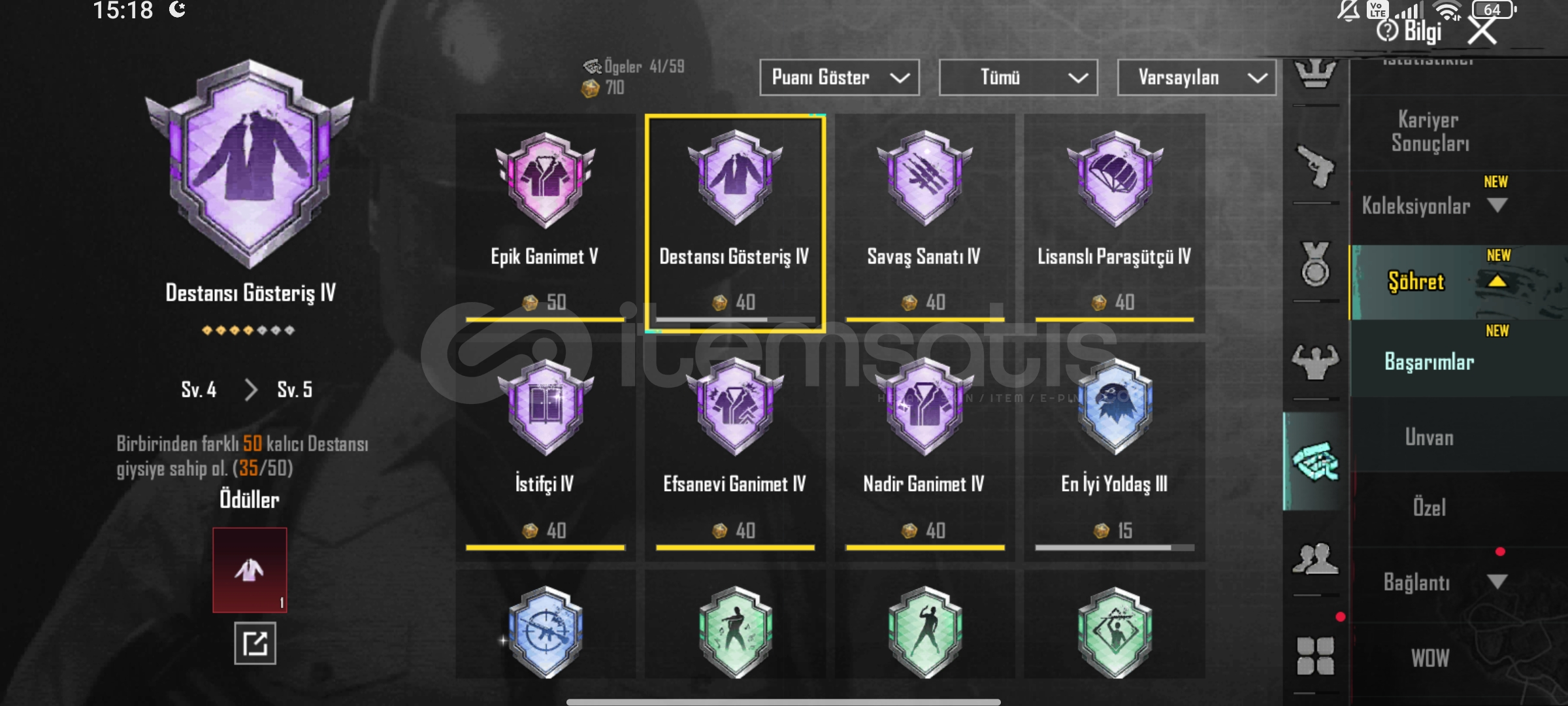Collapse the Şöhret section

click(x=1497, y=282)
